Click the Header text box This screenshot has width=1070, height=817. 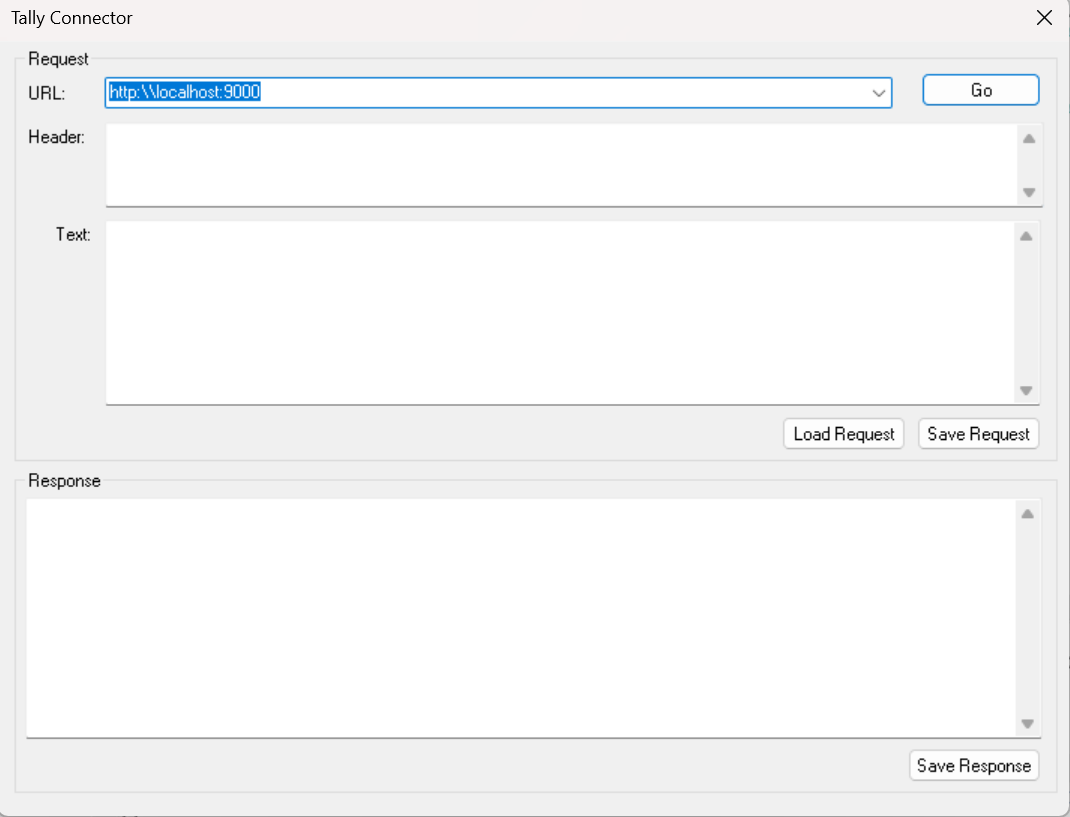560,164
